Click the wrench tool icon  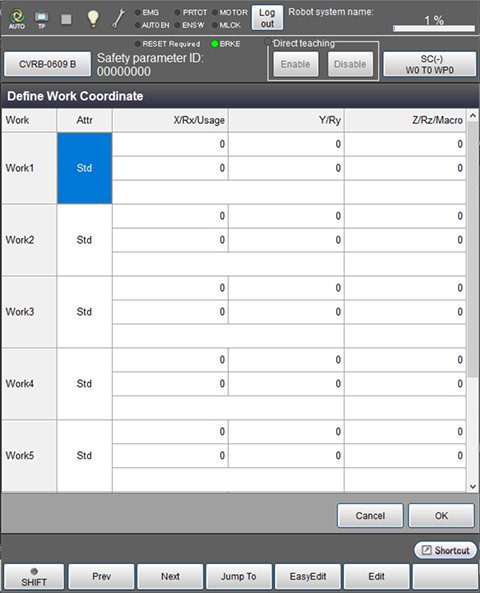tap(119, 19)
